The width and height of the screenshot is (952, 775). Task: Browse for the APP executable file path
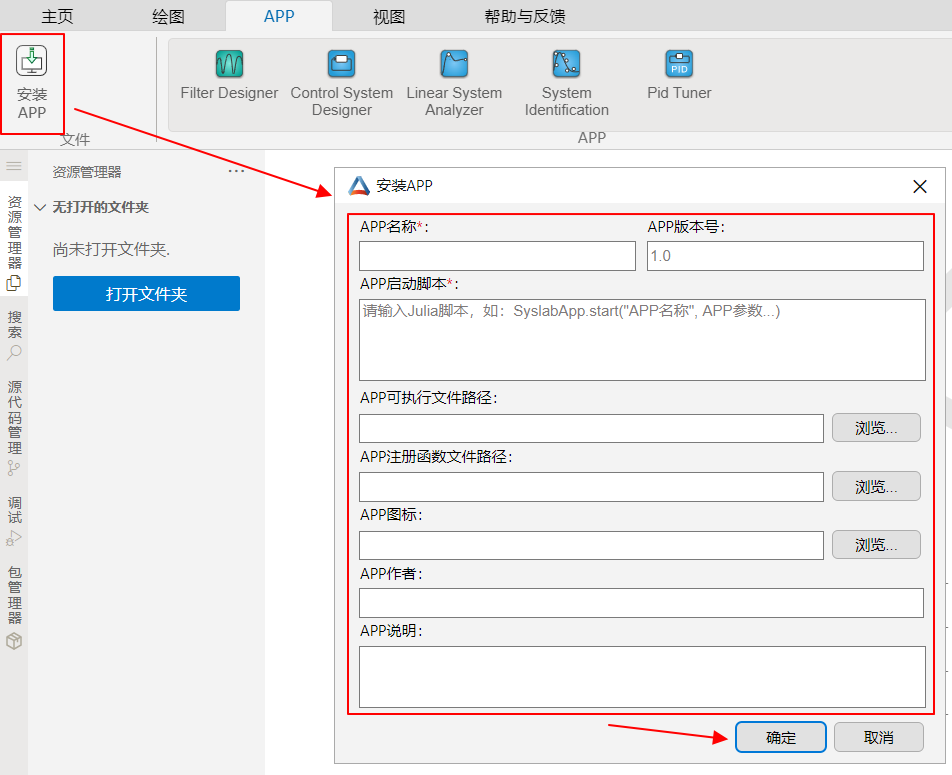click(x=876, y=427)
